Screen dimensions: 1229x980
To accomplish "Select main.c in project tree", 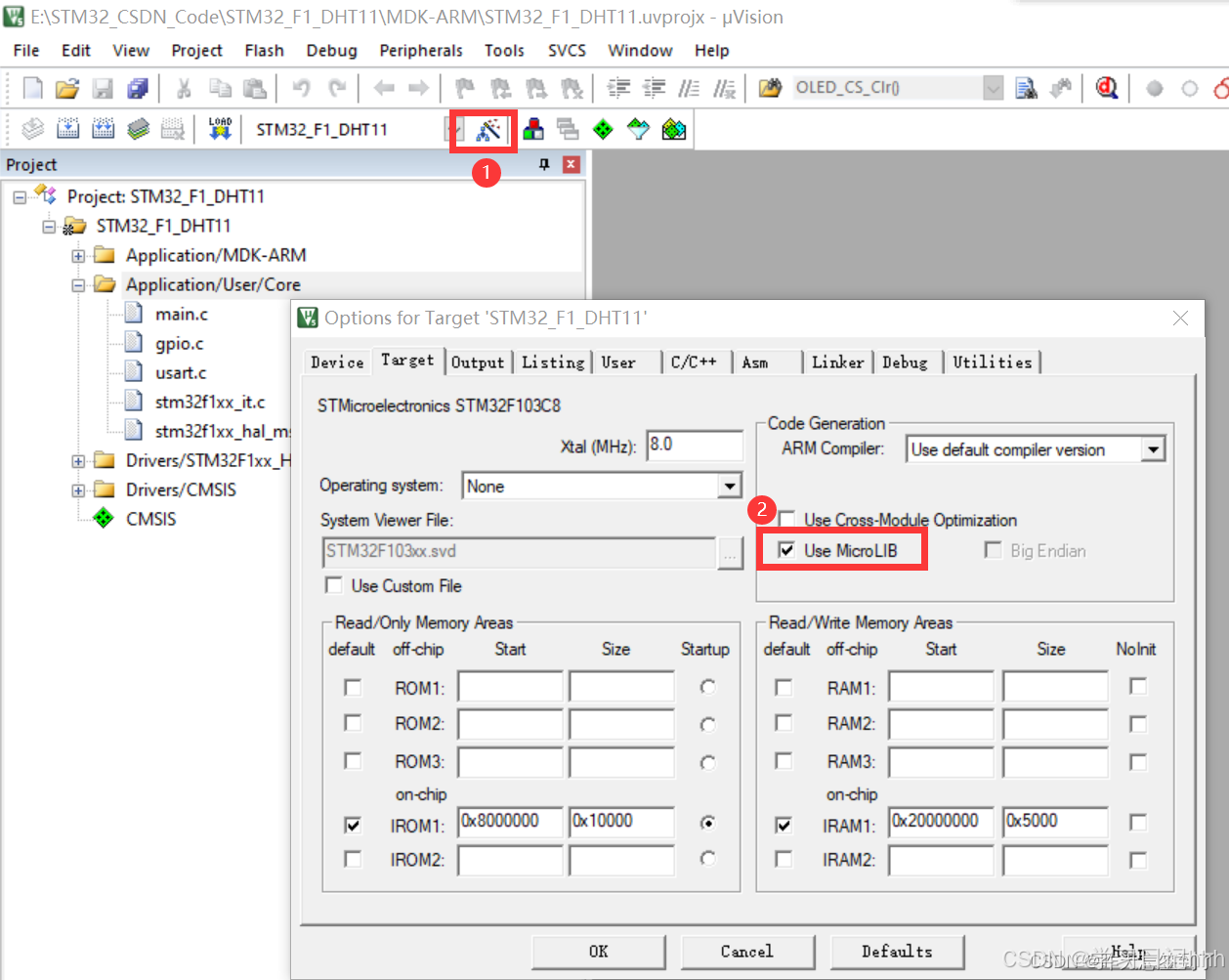I will (181, 315).
